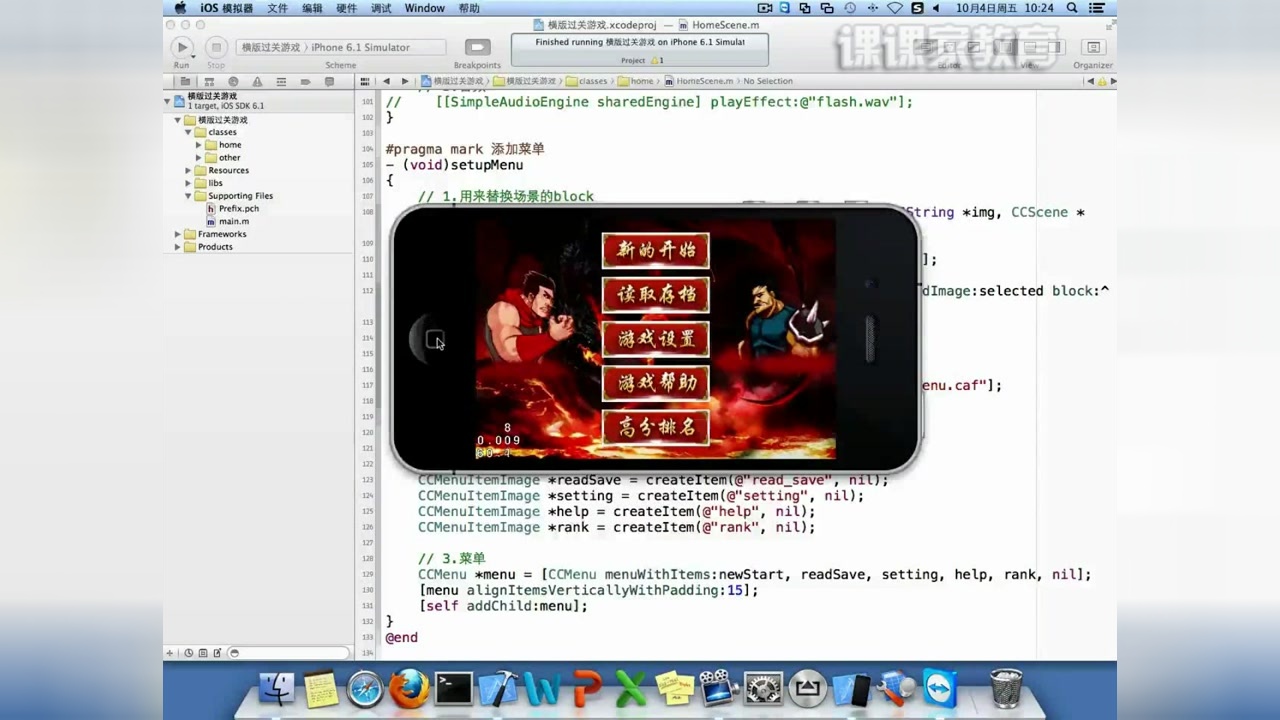The image size is (1280, 720).
Task: Go back with the jump bar left arrow
Action: (387, 81)
